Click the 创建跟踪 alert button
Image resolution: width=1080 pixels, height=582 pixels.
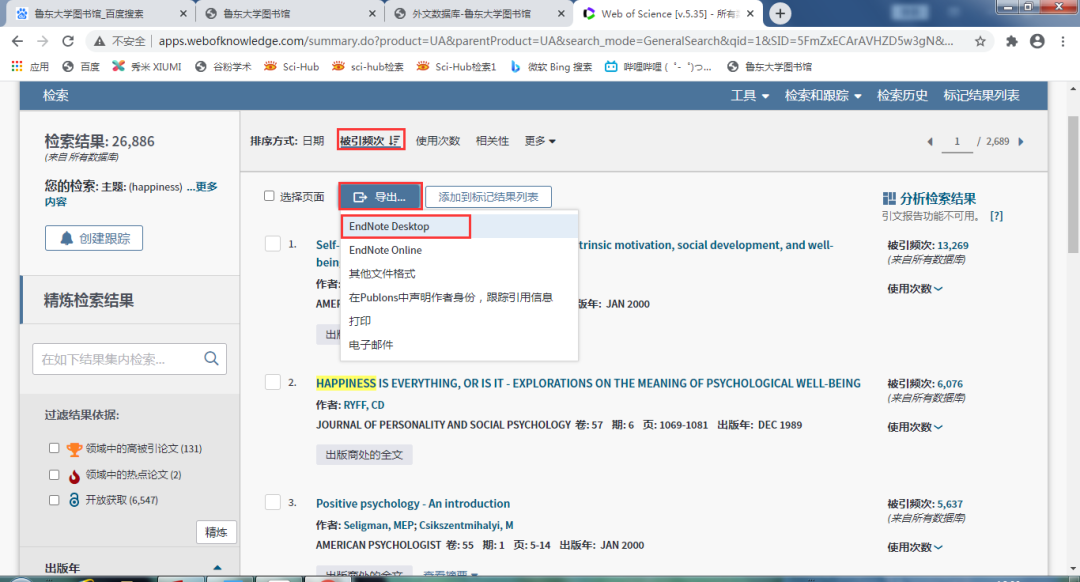click(x=94, y=238)
